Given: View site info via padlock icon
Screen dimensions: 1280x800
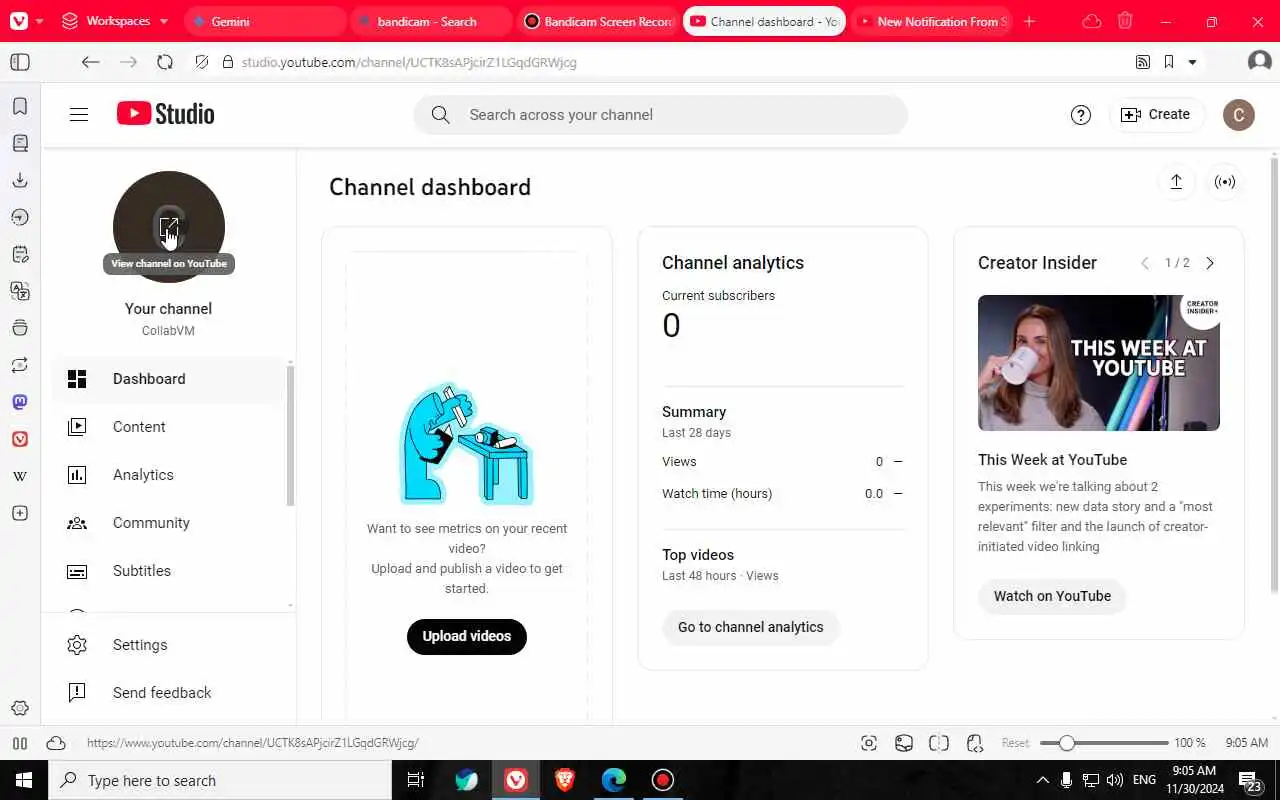Looking at the screenshot, I should coord(228,62).
